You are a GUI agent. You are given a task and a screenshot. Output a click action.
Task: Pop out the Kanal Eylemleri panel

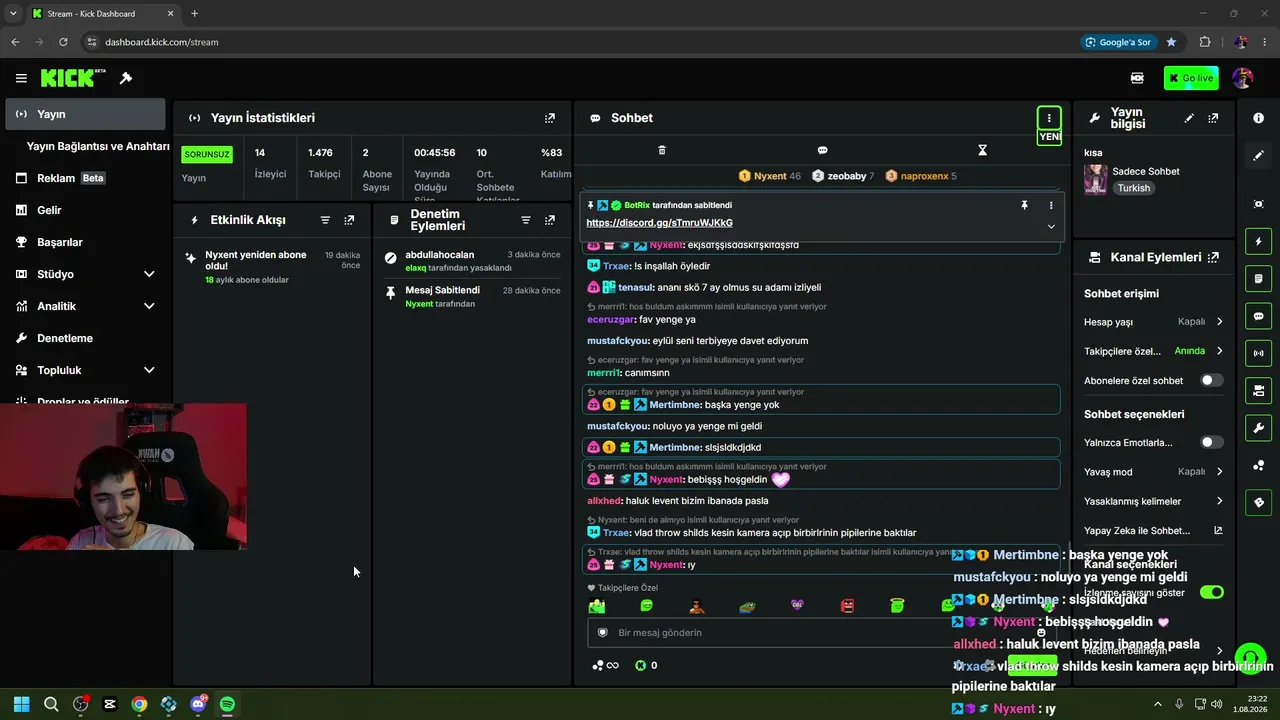tap(1213, 257)
